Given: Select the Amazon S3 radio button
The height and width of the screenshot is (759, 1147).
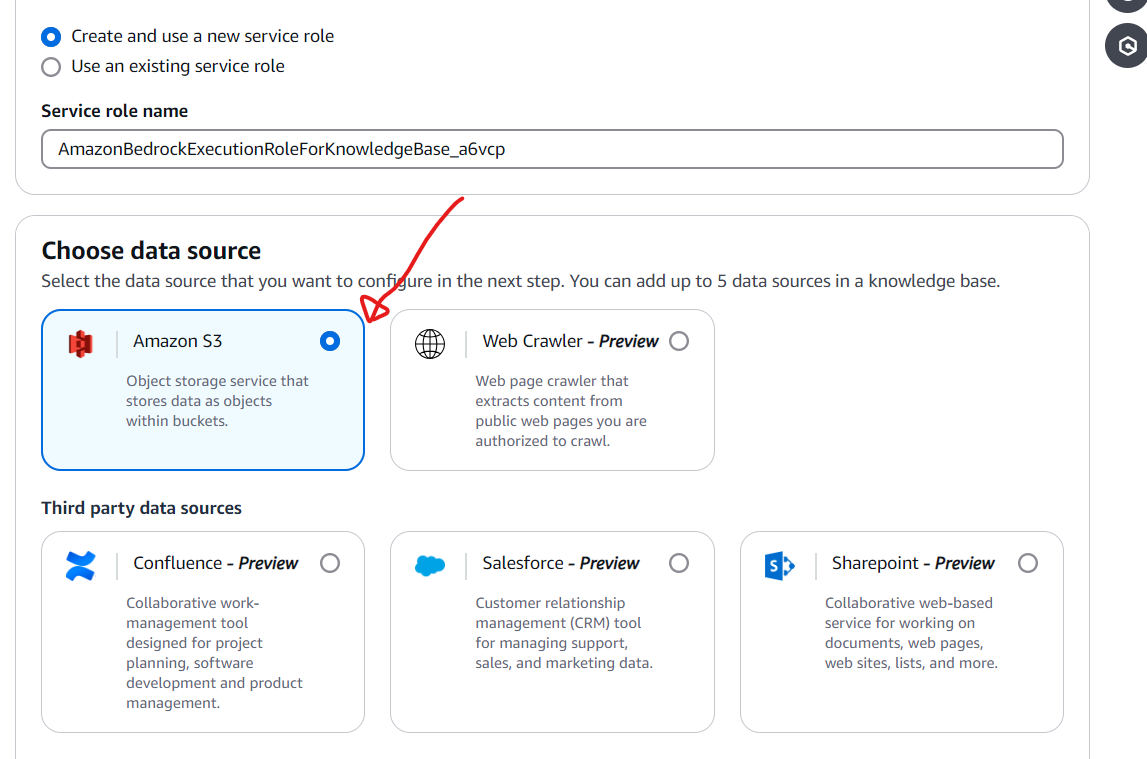Looking at the screenshot, I should [x=330, y=341].
